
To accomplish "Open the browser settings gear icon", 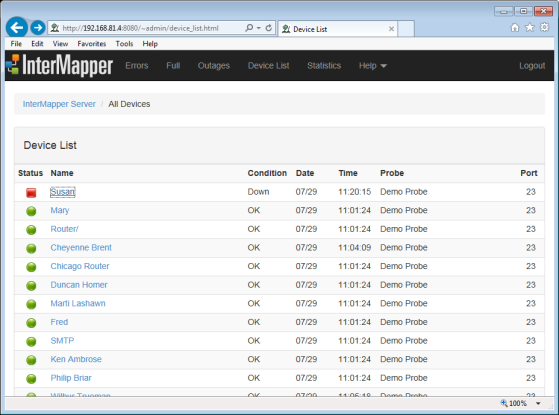I will [x=545, y=27].
